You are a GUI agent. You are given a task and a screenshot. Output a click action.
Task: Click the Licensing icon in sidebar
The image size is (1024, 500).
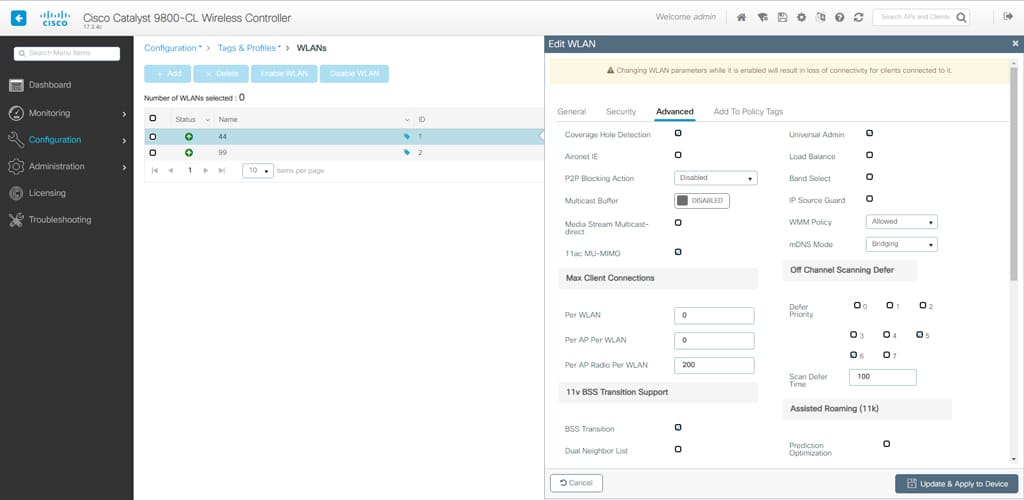coord(16,193)
